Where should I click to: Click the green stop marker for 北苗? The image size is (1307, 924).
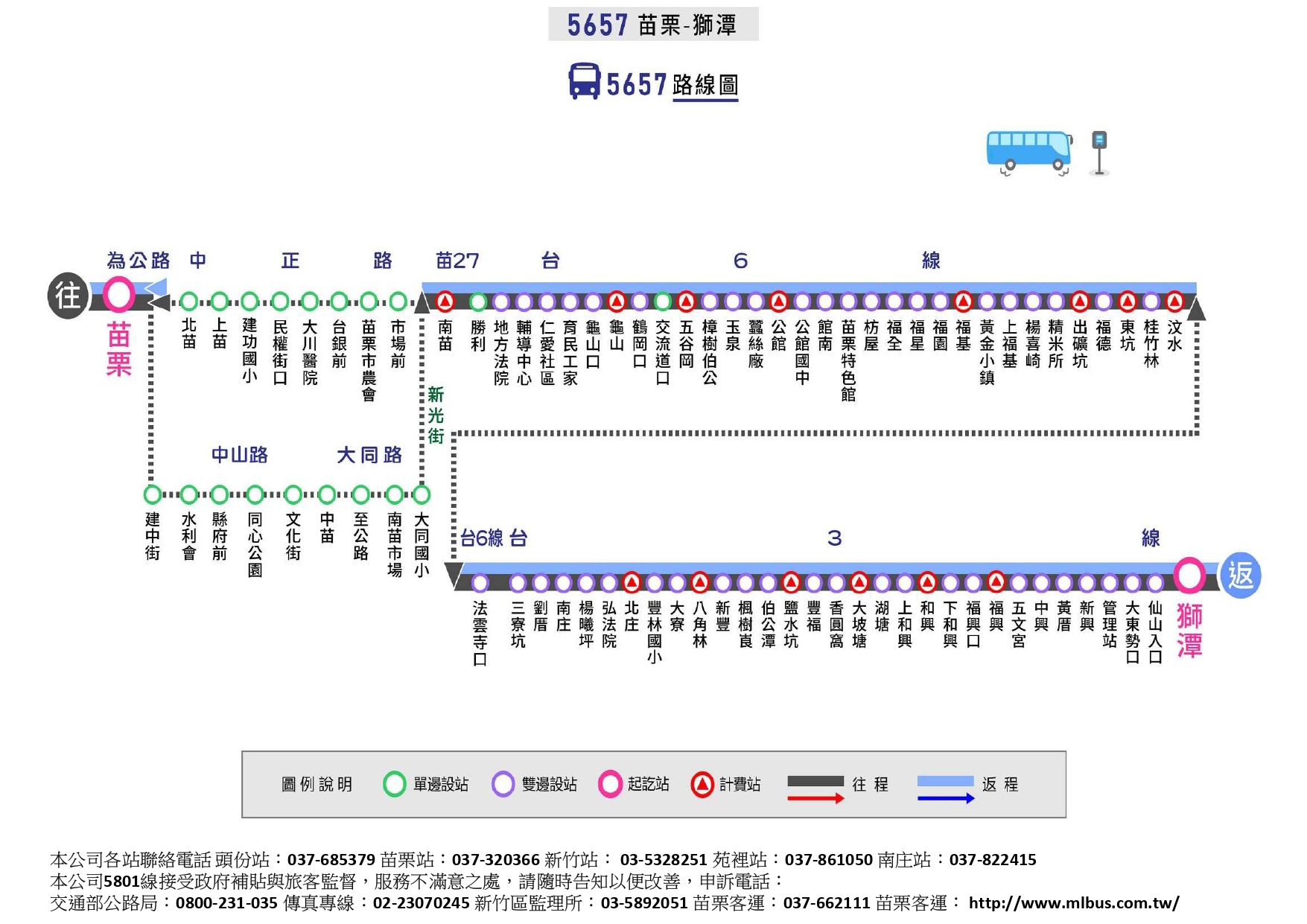(189, 302)
